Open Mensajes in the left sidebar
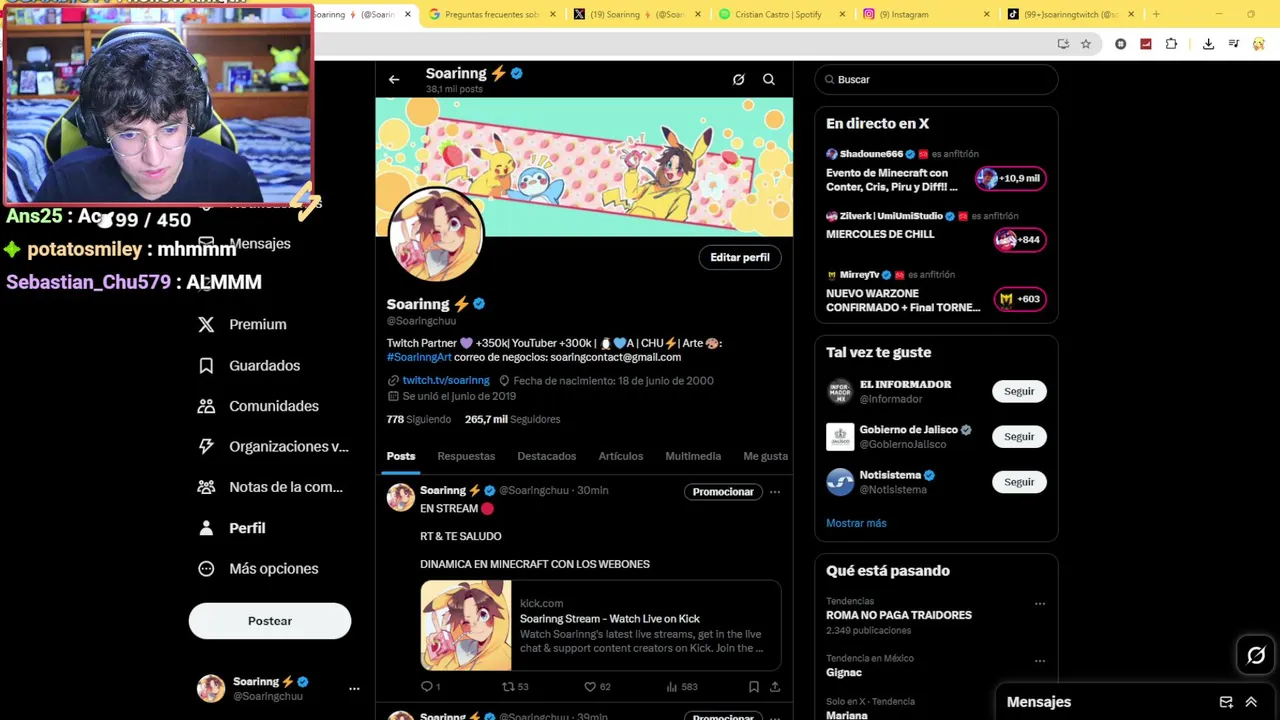This screenshot has width=1280, height=720. [258, 243]
